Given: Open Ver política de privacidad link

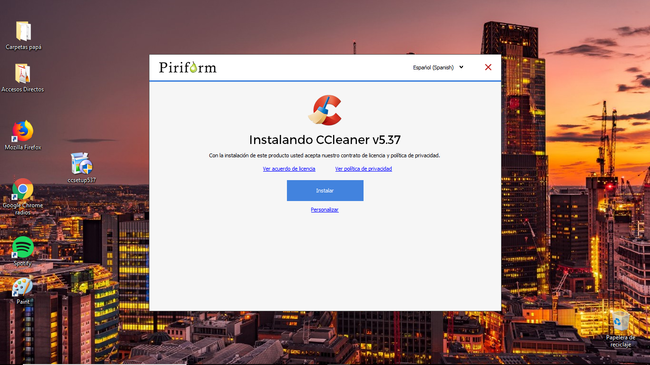Looking at the screenshot, I should (363, 169).
